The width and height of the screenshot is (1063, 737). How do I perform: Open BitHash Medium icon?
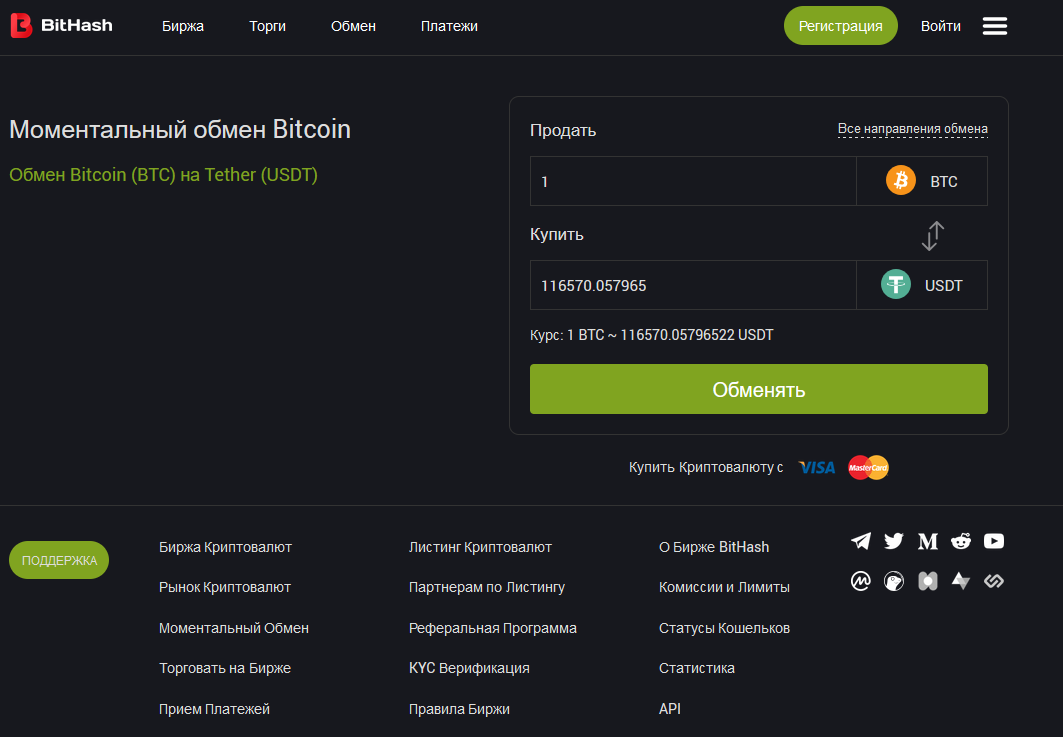pyautogui.click(x=927, y=540)
